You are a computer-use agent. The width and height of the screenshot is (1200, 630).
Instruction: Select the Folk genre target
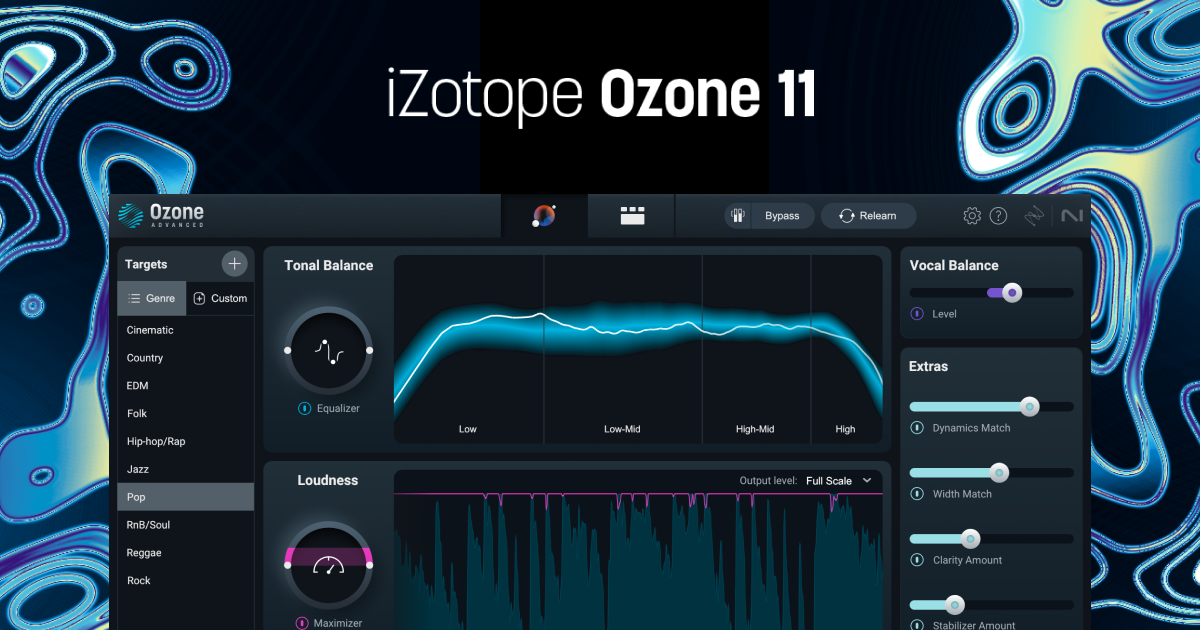pyautogui.click(x=186, y=413)
